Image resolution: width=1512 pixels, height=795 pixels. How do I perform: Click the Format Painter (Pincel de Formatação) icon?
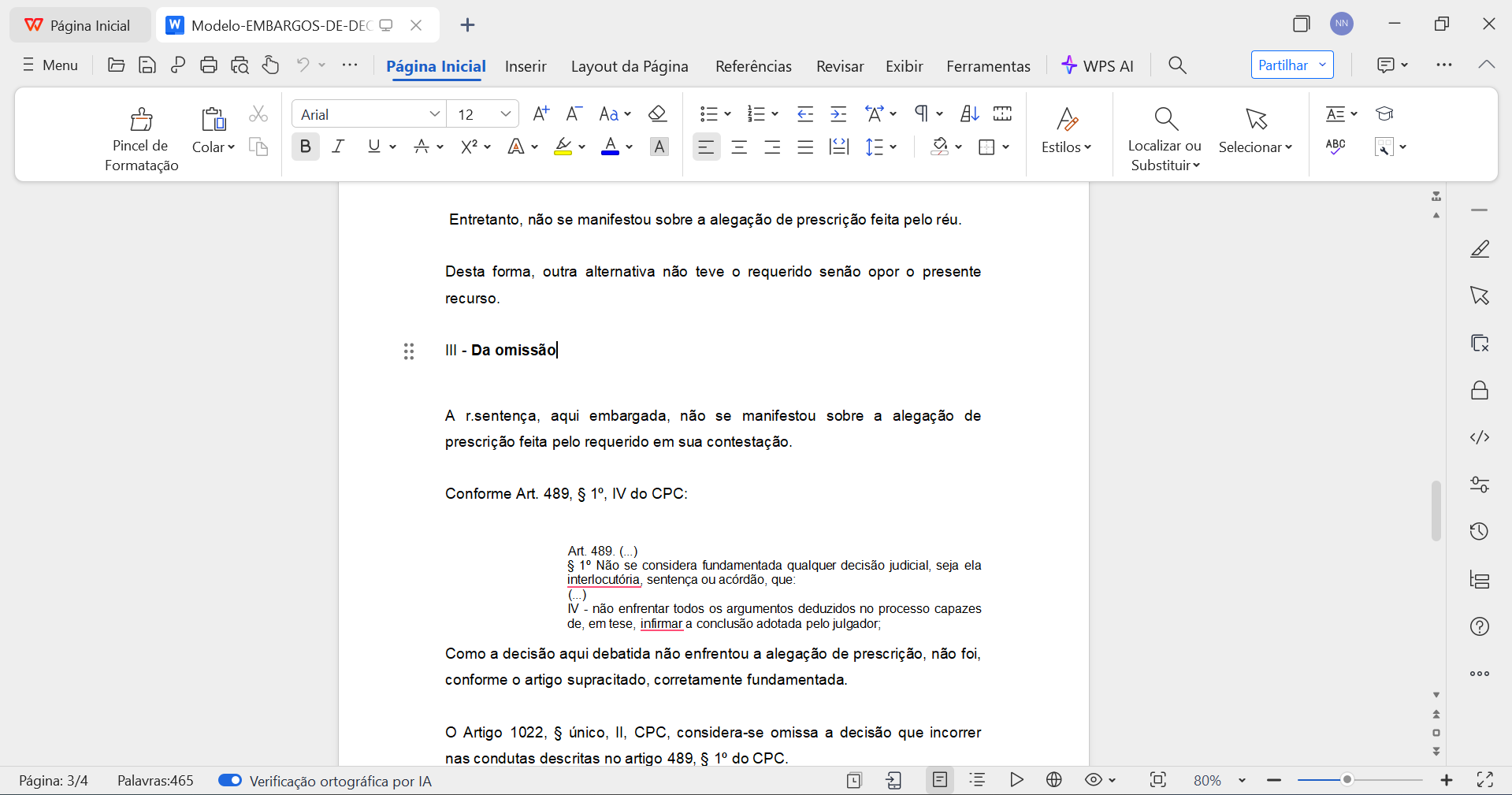click(x=142, y=120)
